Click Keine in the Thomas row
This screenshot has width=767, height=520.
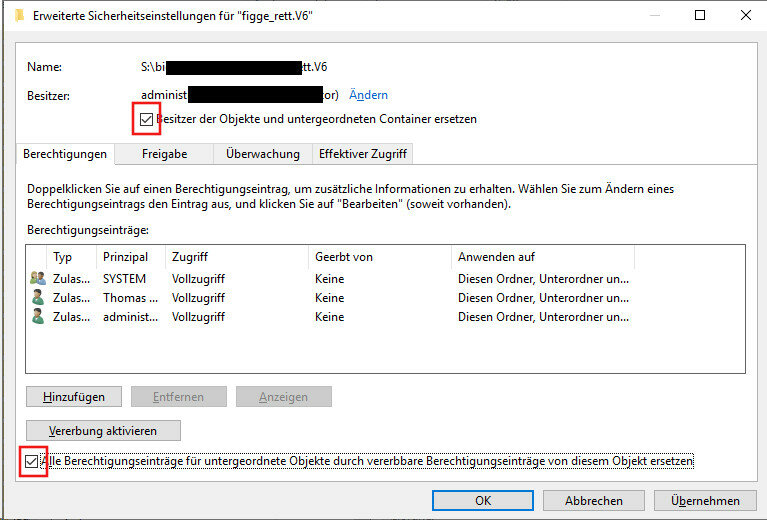click(329, 298)
